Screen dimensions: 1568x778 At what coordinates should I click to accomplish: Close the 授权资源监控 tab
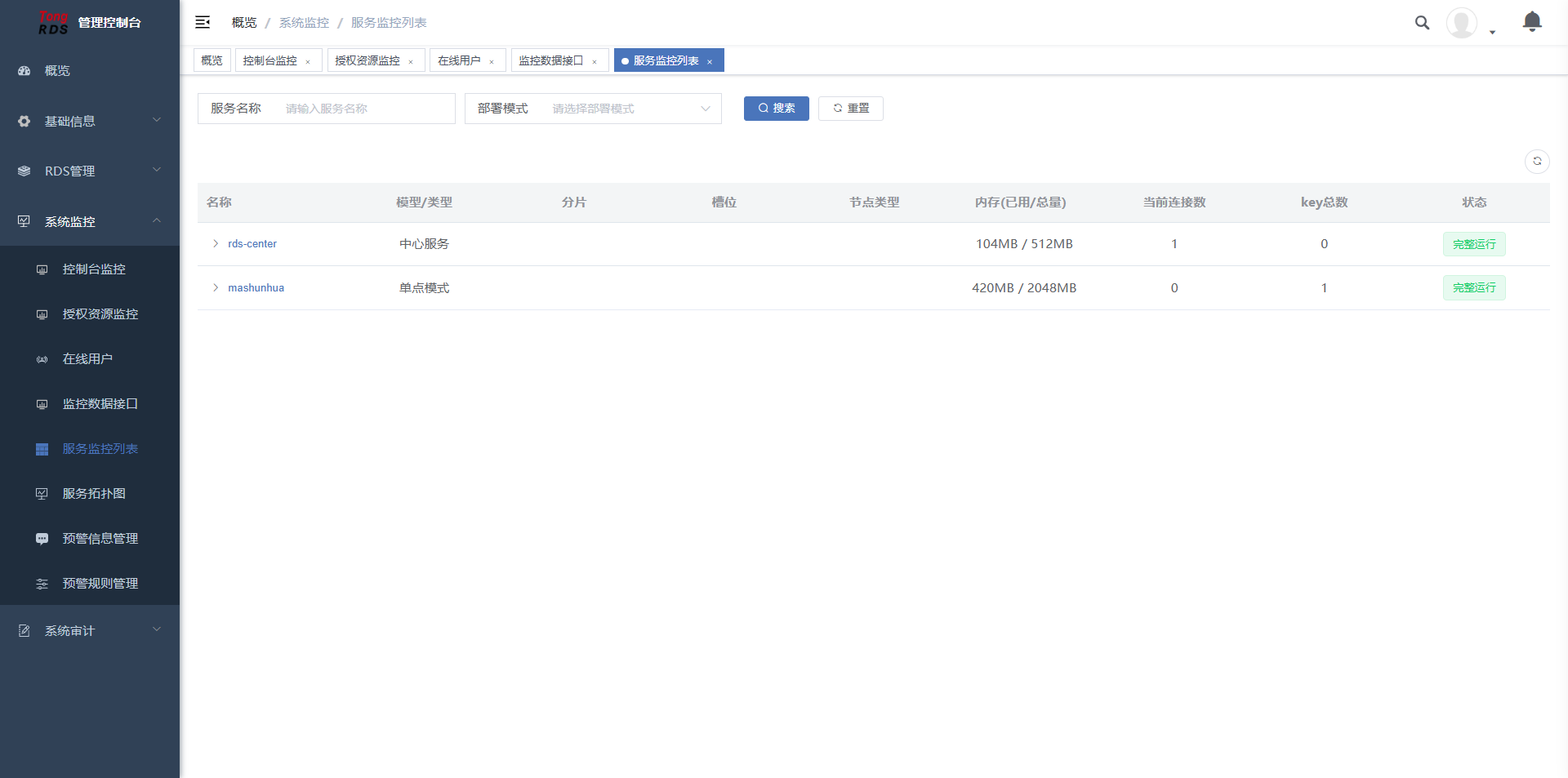point(411,62)
